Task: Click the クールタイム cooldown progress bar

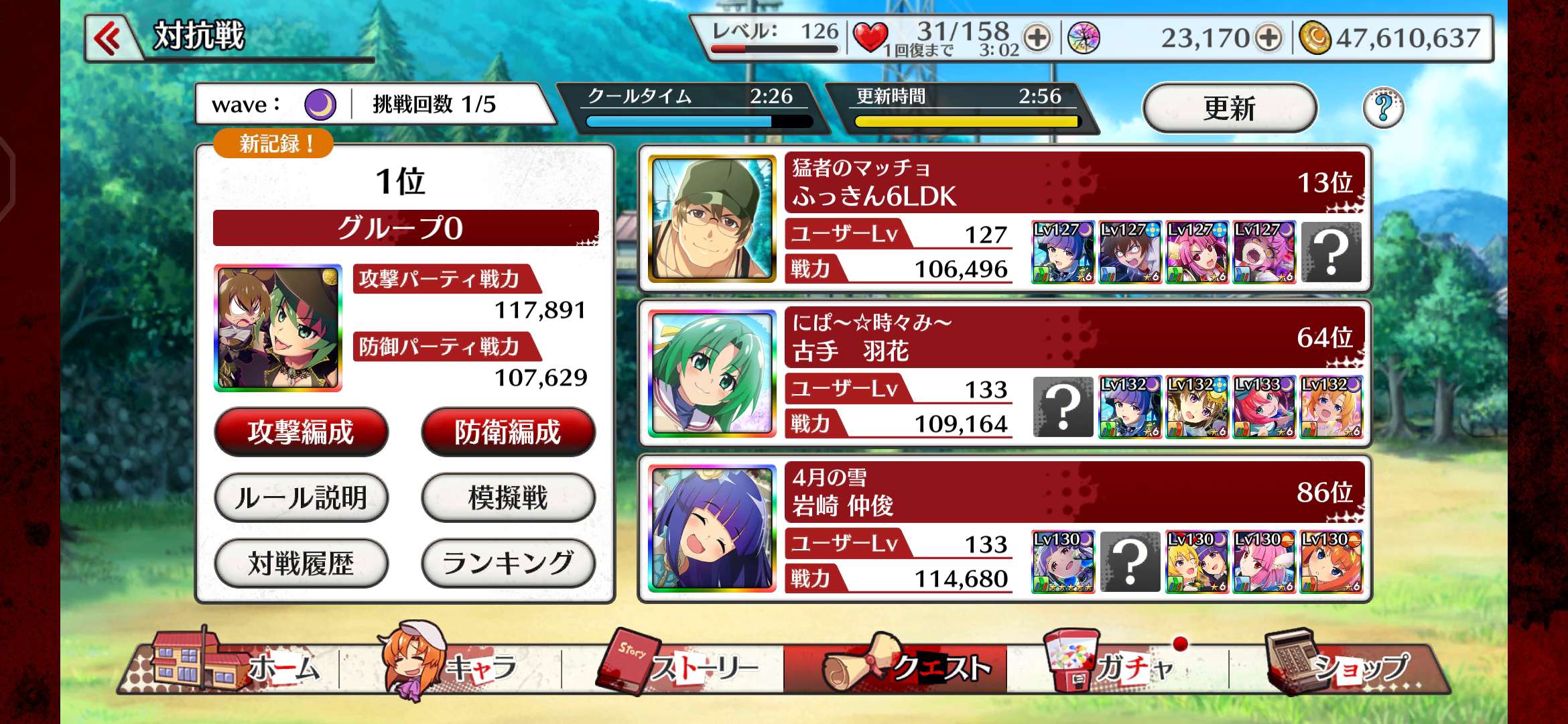Action: 699,121
